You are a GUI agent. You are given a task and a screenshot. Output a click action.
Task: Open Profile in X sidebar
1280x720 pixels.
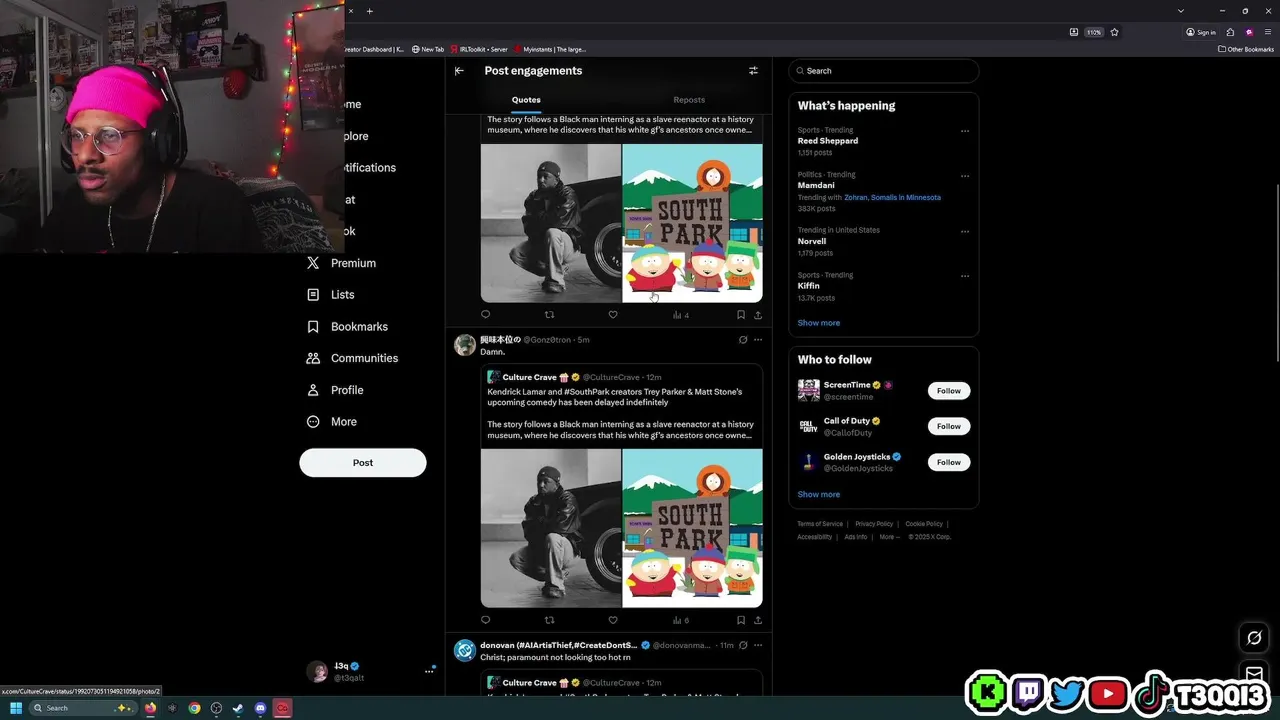335,390
